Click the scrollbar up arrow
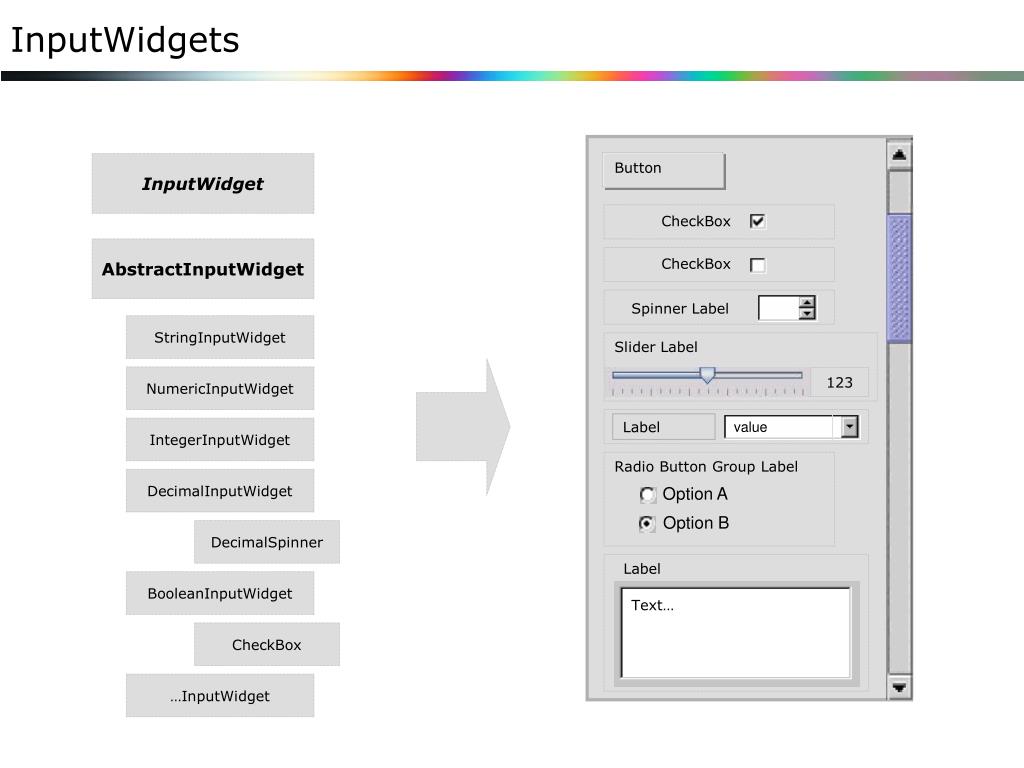The image size is (1024, 768). click(x=899, y=154)
